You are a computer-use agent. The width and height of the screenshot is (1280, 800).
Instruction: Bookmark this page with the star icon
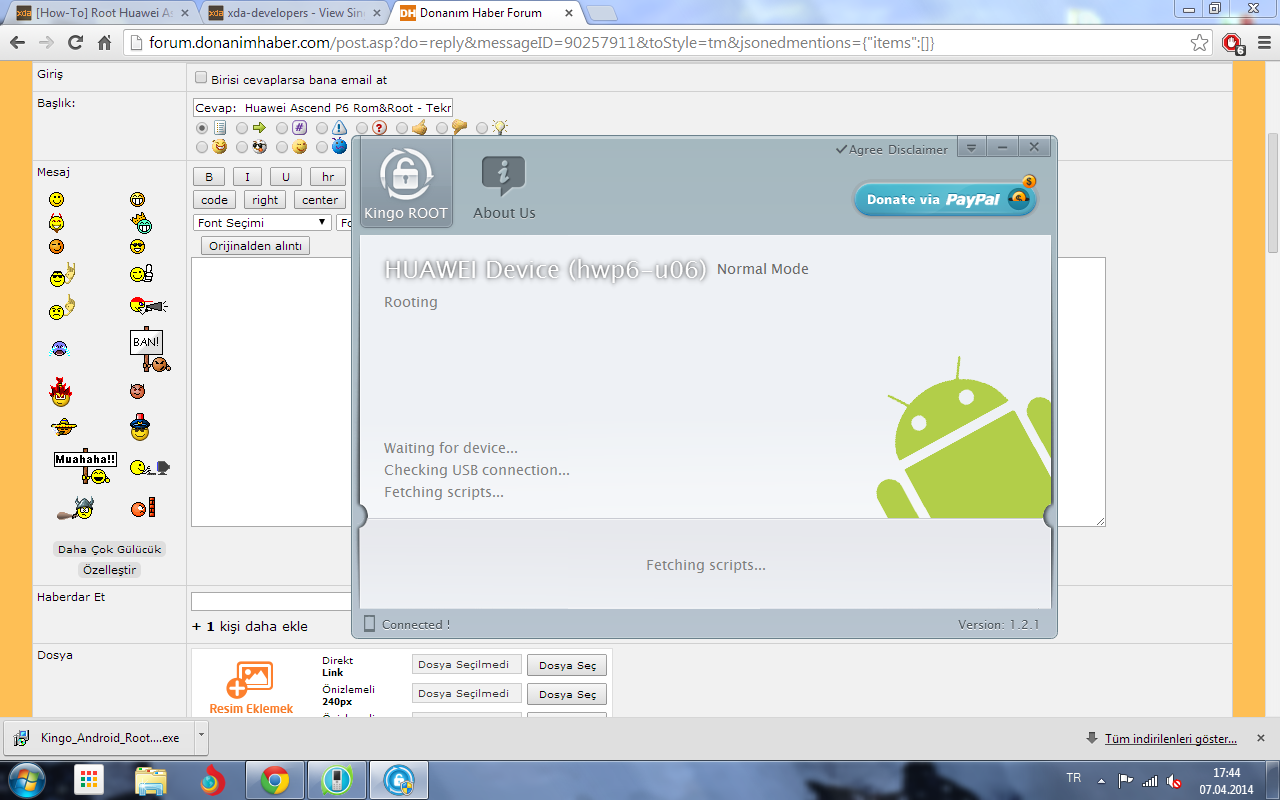[x=1199, y=43]
